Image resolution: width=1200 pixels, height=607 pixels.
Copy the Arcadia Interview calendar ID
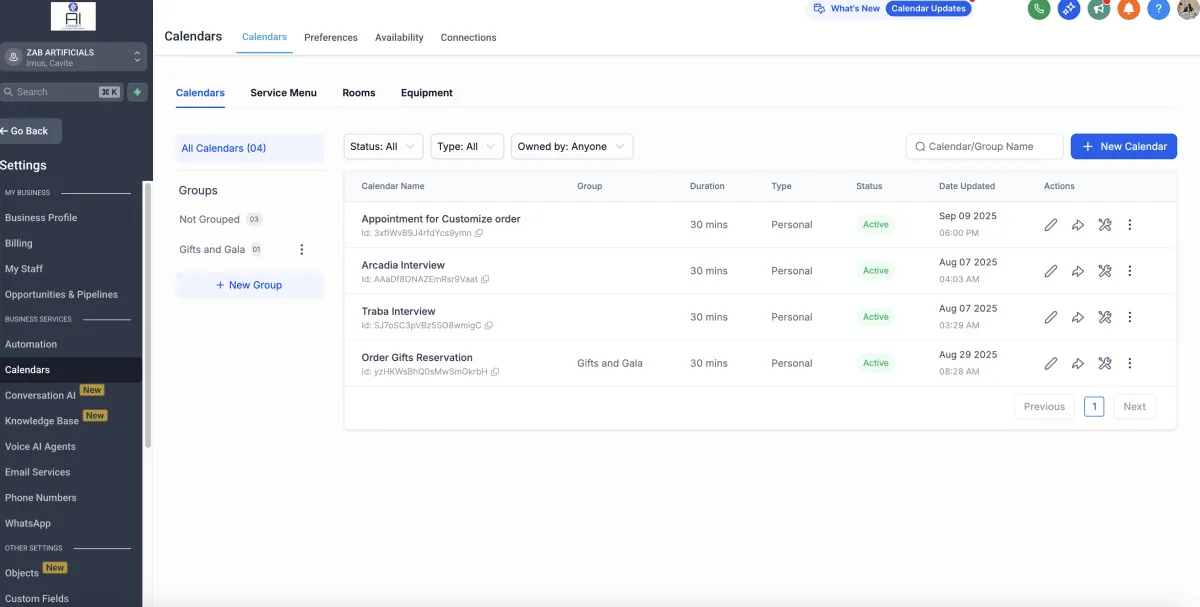click(x=486, y=280)
